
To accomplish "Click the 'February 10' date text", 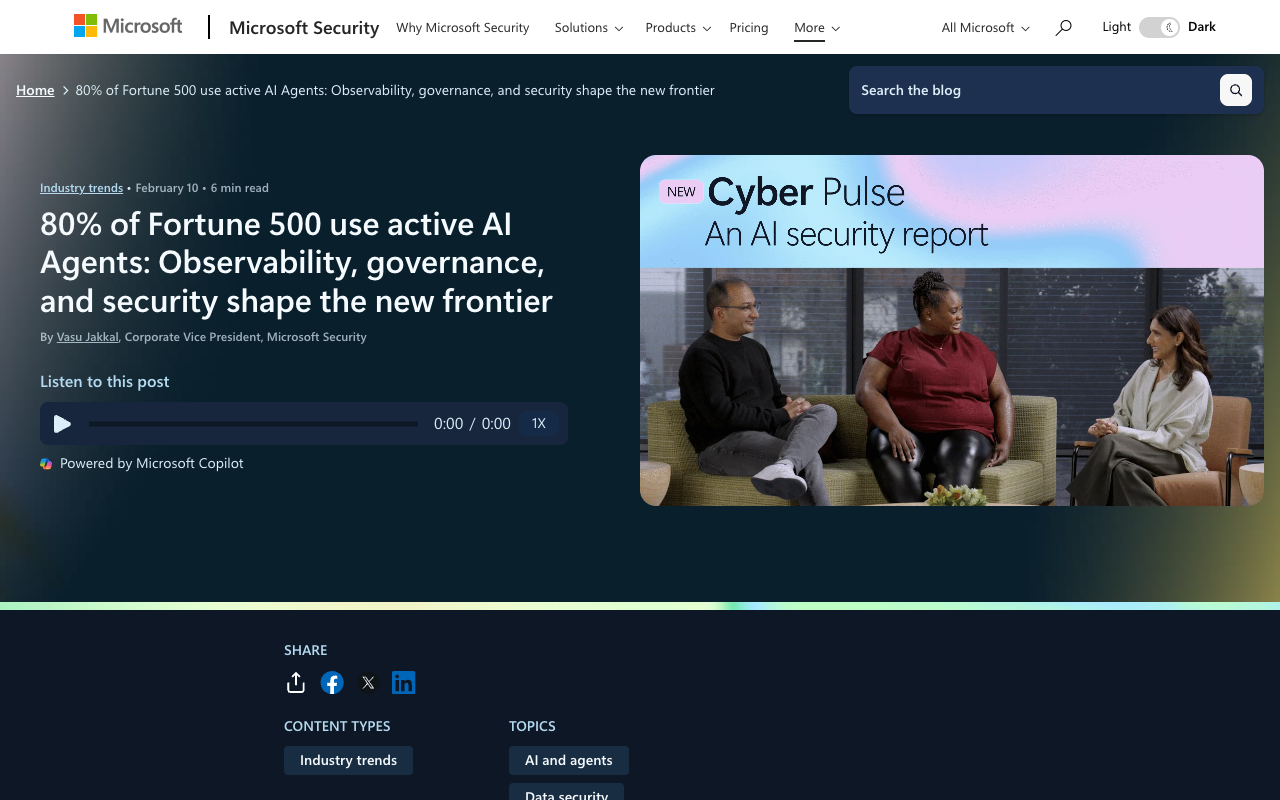I will tap(167, 188).
